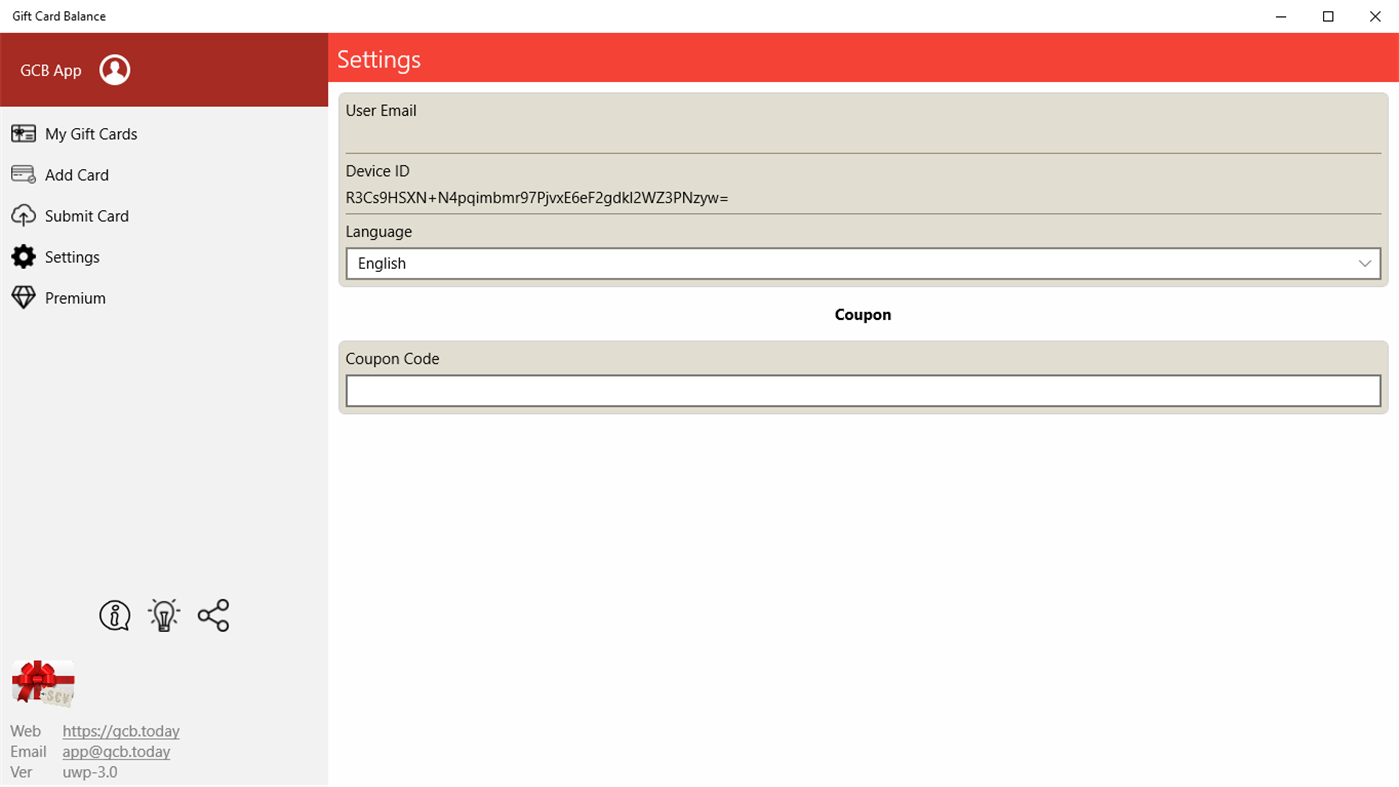Switch to the Settings page header
Image resolution: width=1399 pixels, height=787 pixels.
378,59
